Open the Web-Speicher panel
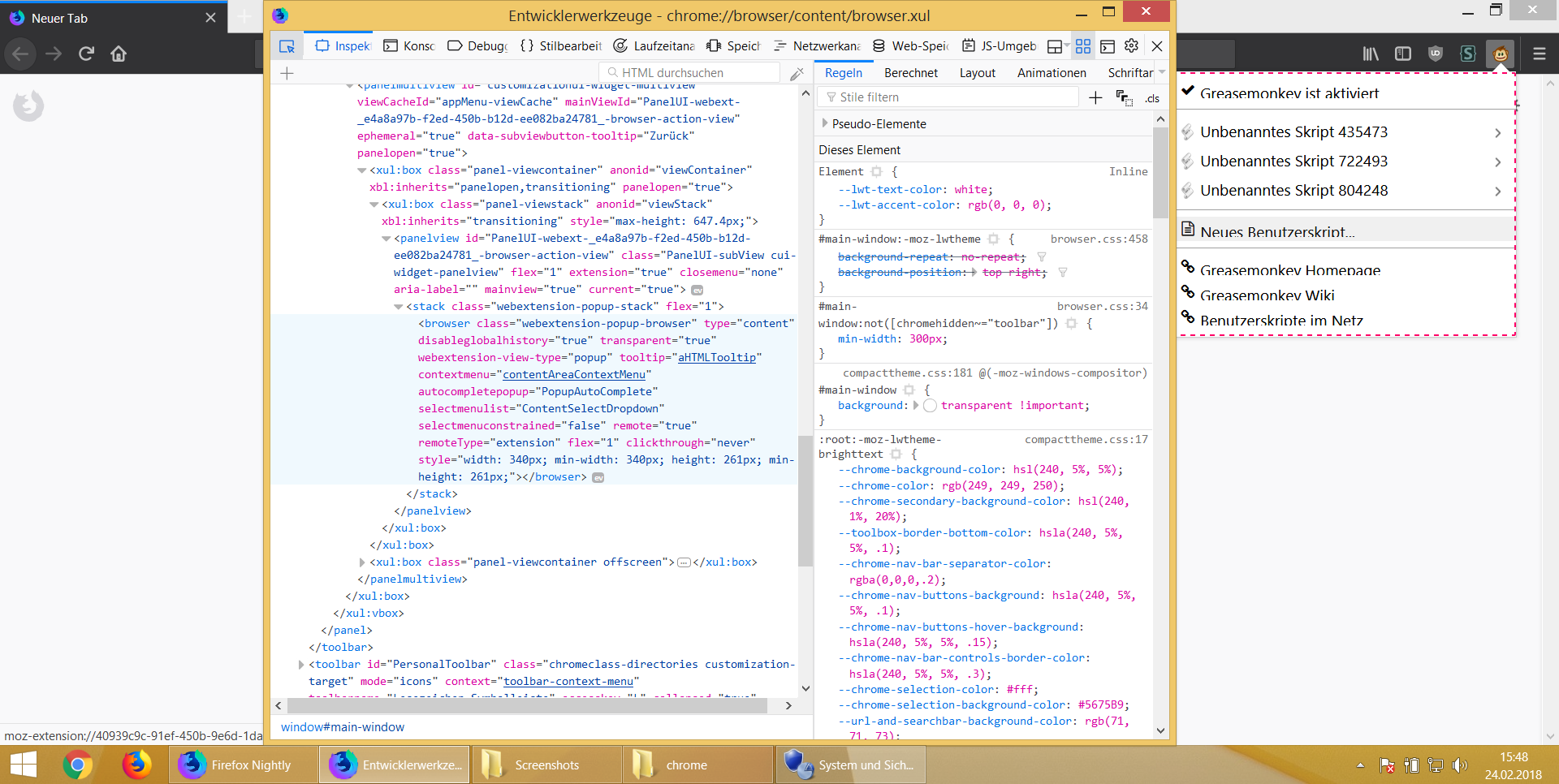Image resolution: width=1559 pixels, height=784 pixels. 910,46
